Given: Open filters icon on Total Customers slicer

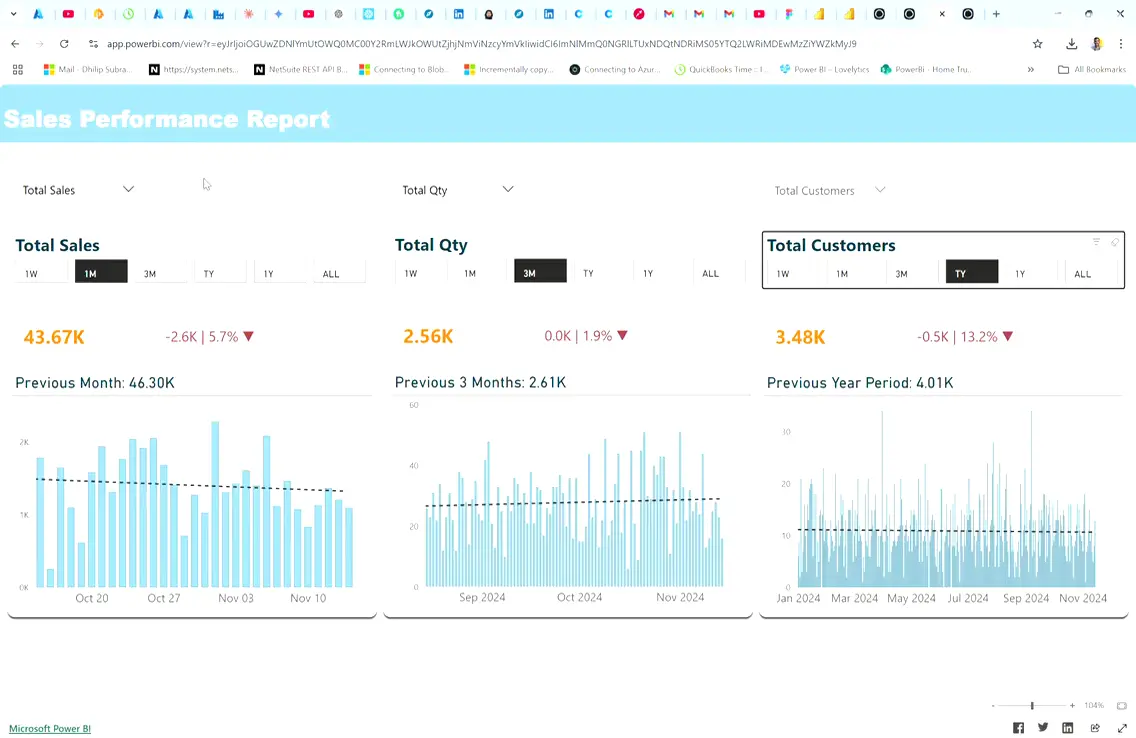Looking at the screenshot, I should [x=1096, y=242].
